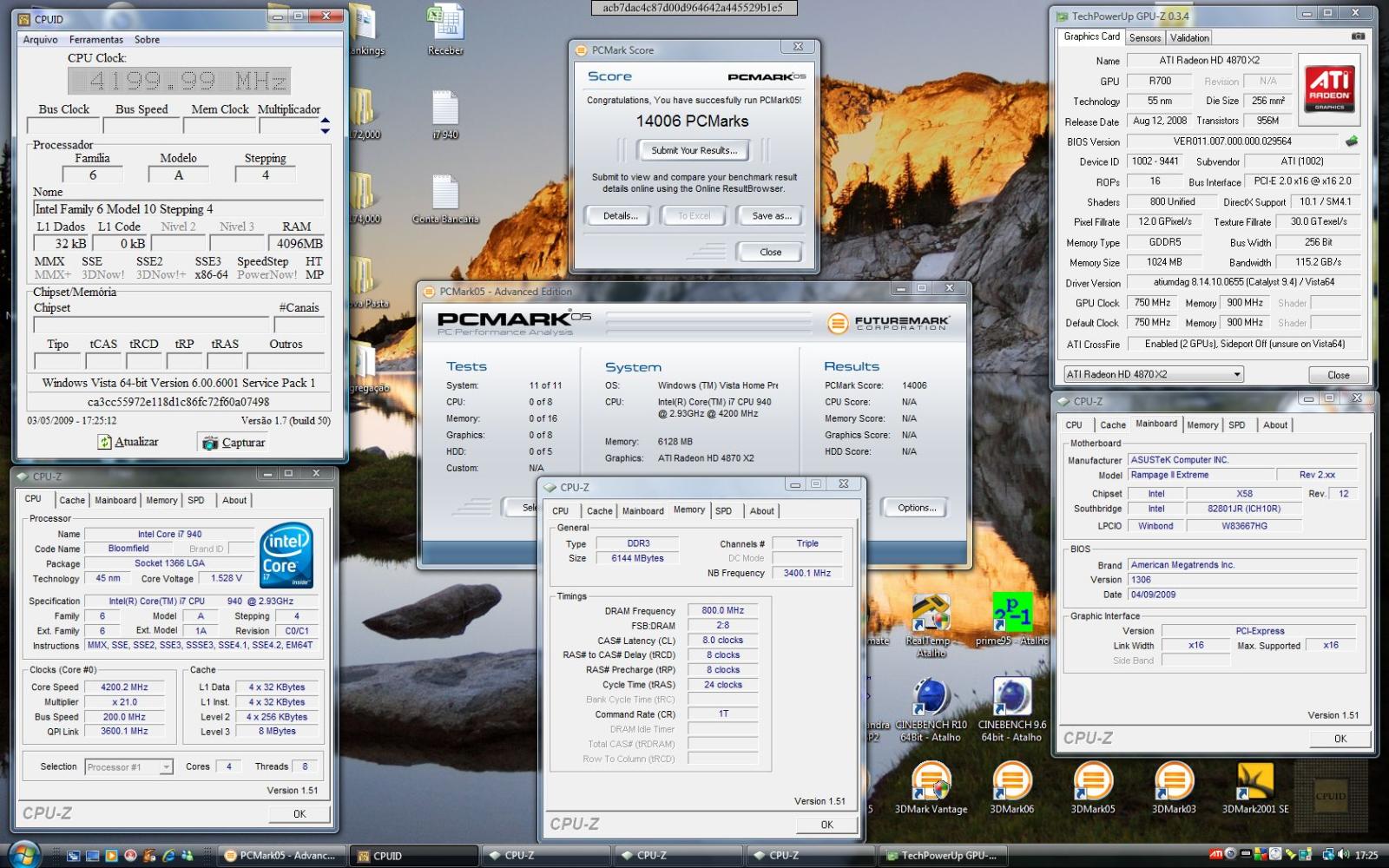The height and width of the screenshot is (868, 1389).
Task: Launch CINEBENCH R10 64Bit shortcut
Action: click(x=931, y=698)
